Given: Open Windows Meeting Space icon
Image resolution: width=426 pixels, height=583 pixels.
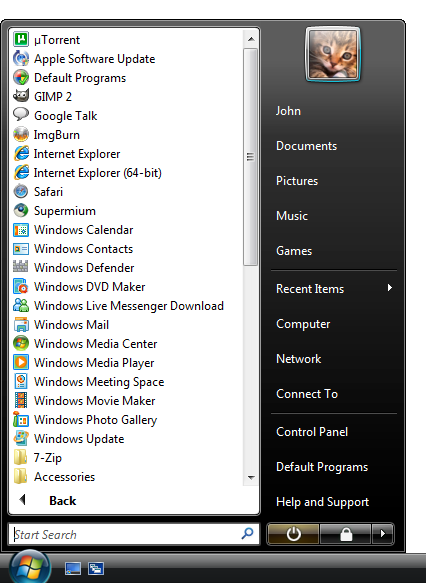Looking at the screenshot, I should [21, 381].
